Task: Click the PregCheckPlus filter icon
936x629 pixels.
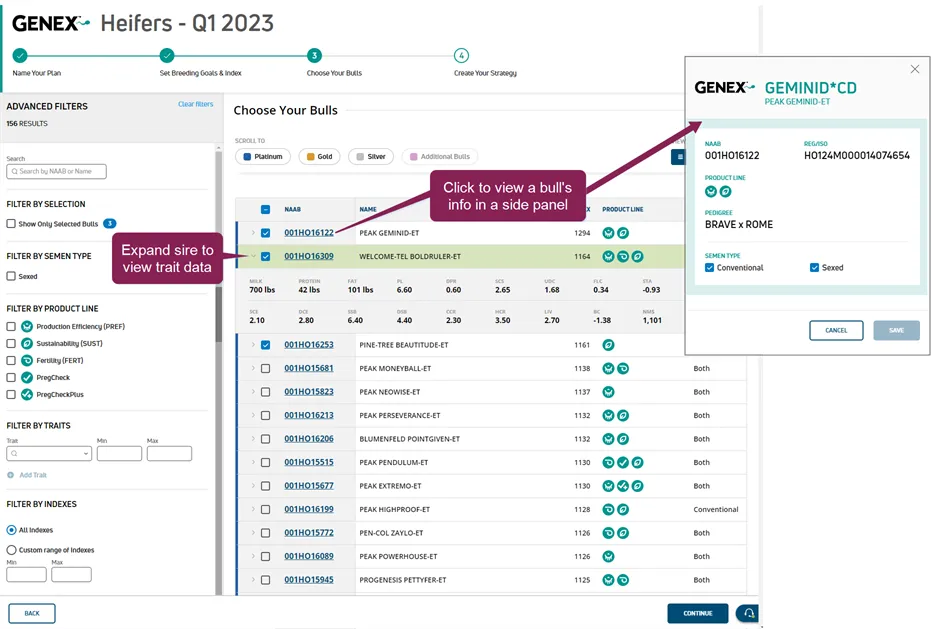Action: click(27, 394)
